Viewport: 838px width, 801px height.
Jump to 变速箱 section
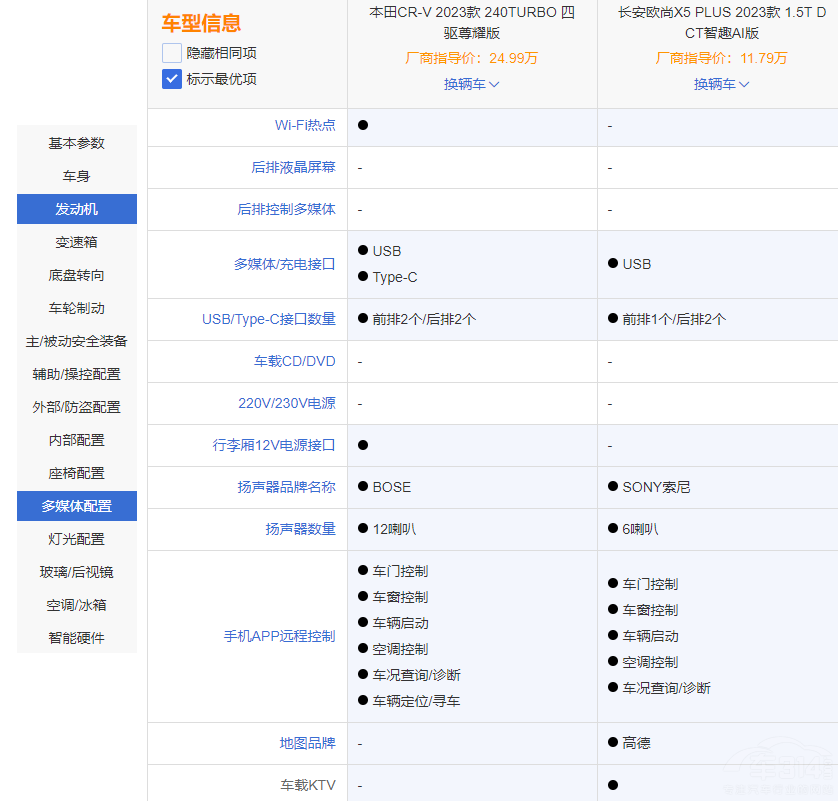pyautogui.click(x=76, y=242)
